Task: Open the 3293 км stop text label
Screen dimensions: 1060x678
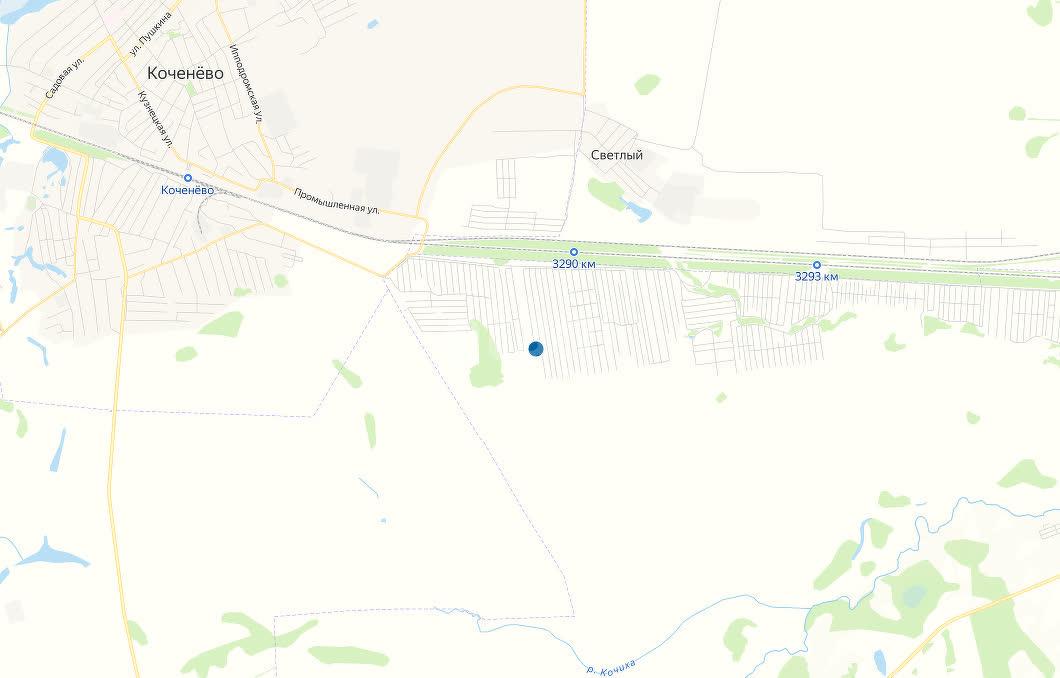Action: (817, 276)
